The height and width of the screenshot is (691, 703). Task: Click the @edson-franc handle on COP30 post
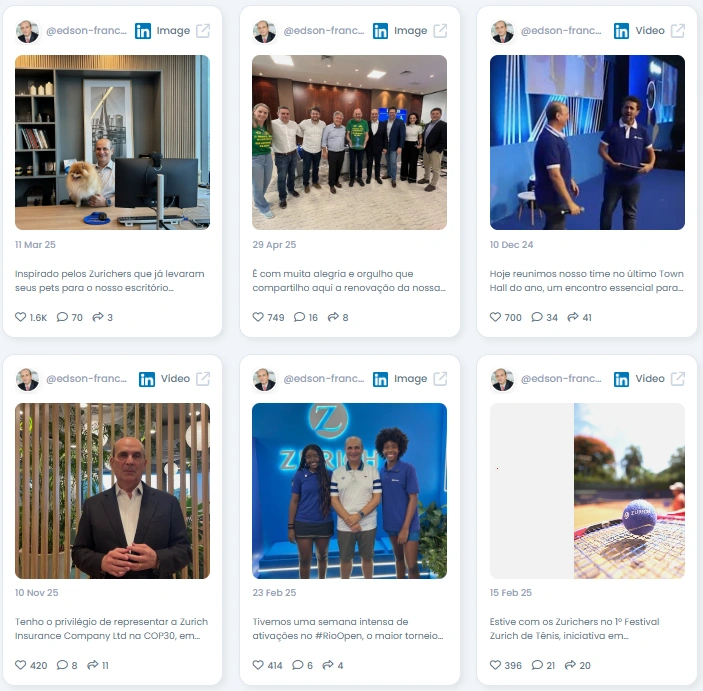[87, 378]
